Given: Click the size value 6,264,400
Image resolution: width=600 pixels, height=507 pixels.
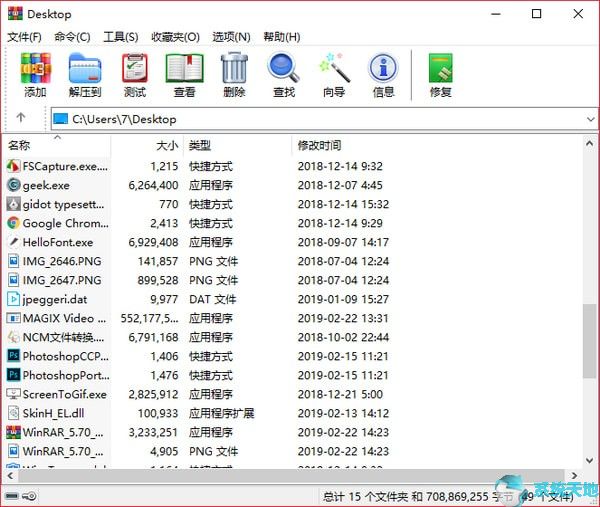Looking at the screenshot, I should click(x=153, y=185).
